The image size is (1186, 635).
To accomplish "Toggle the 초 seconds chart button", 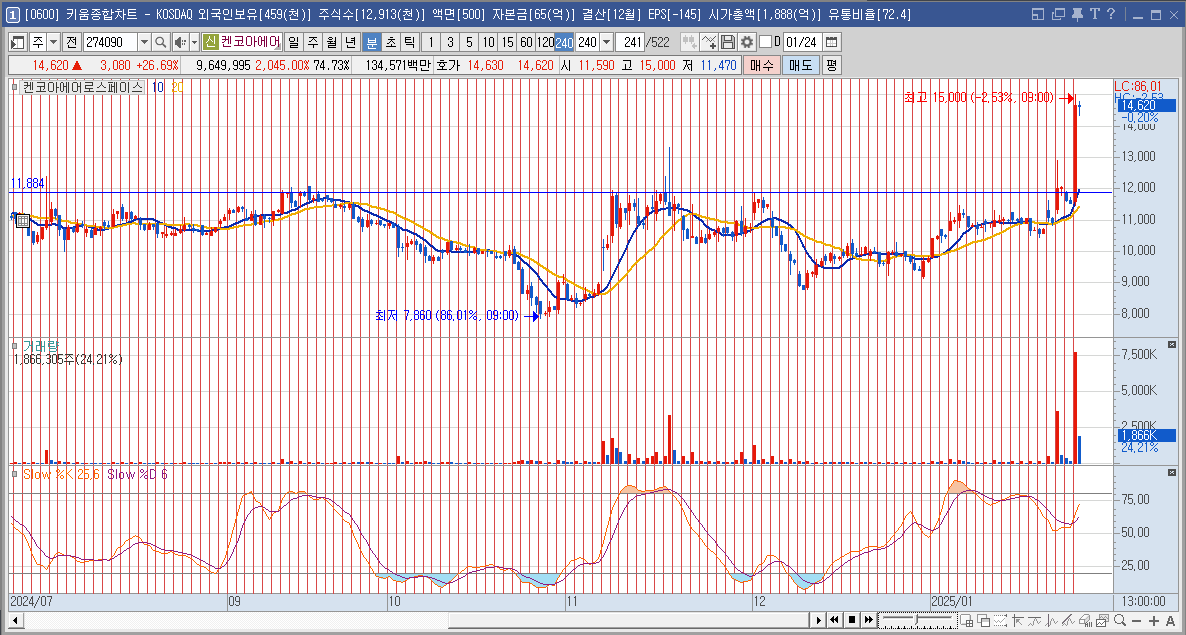I will pos(390,42).
